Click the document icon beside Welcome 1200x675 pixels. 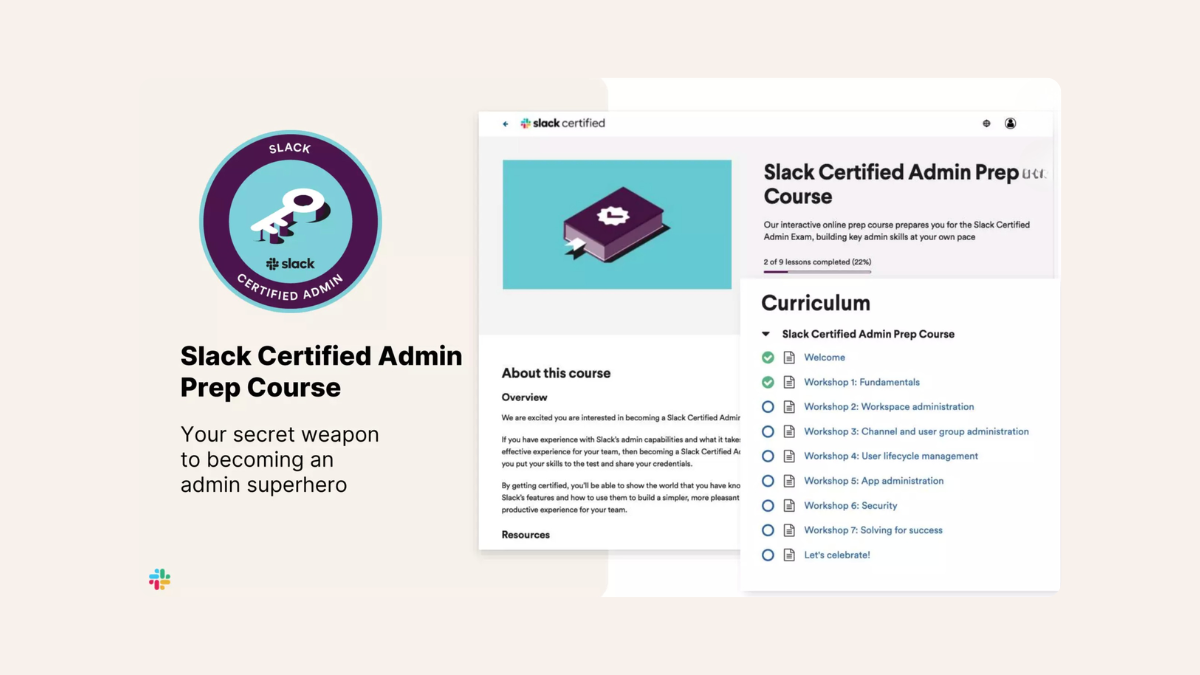coord(789,357)
